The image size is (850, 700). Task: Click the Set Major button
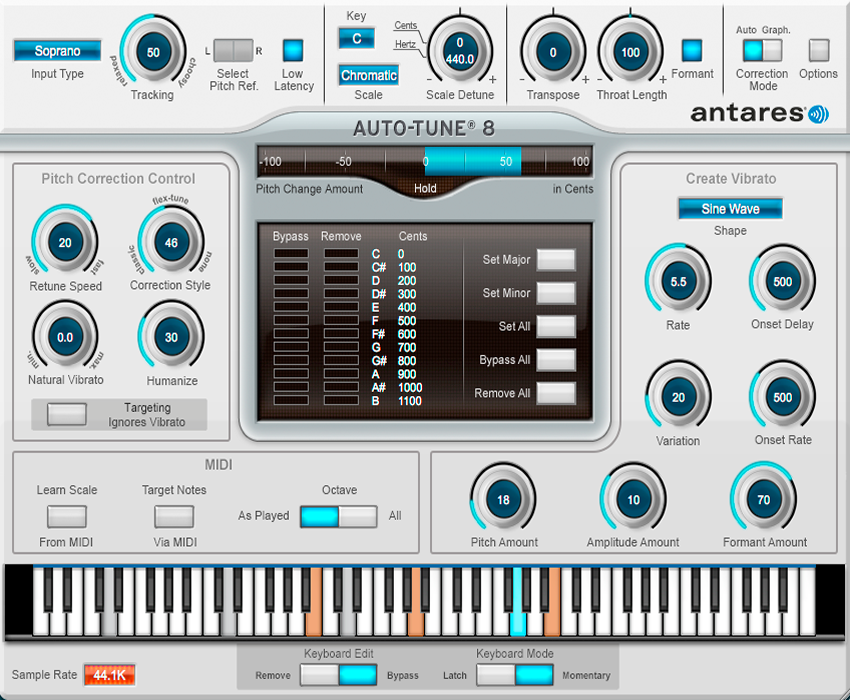click(x=556, y=260)
